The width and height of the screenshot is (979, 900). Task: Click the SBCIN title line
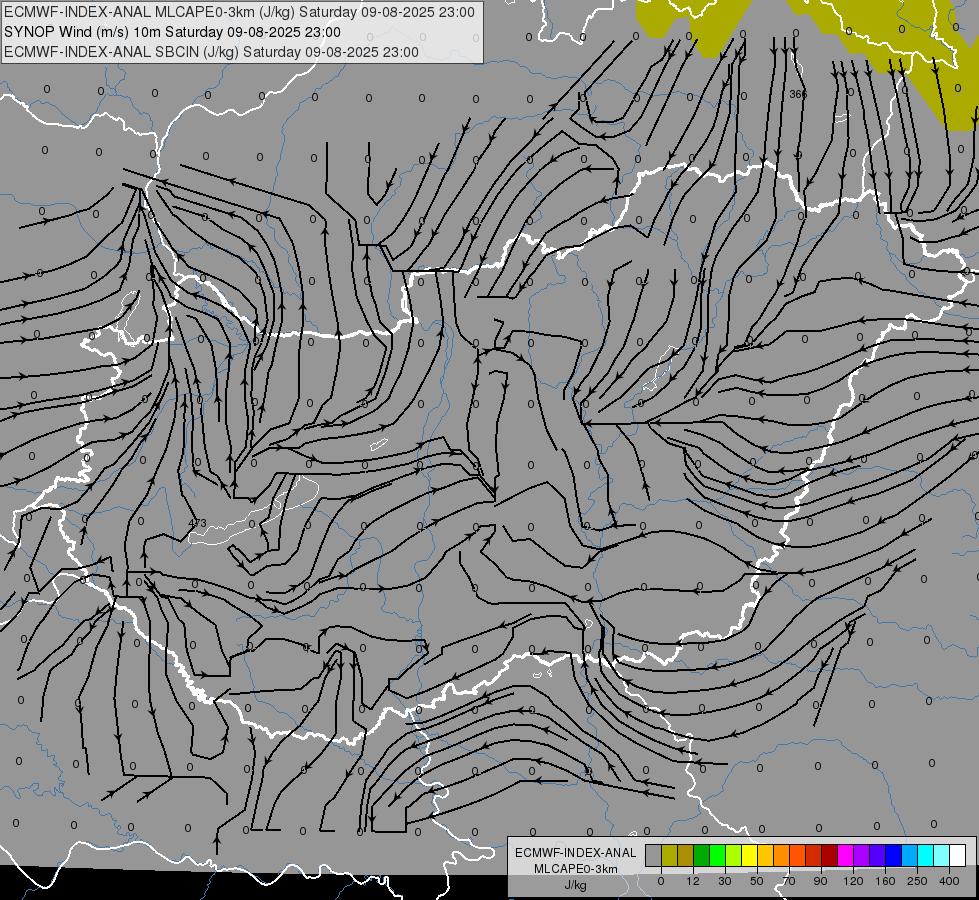(x=211, y=52)
